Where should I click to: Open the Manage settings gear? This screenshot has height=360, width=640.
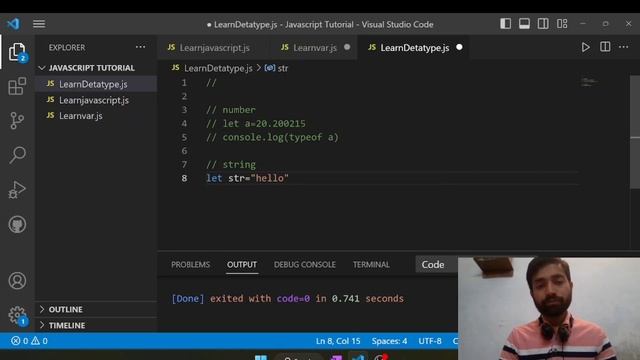[17, 315]
